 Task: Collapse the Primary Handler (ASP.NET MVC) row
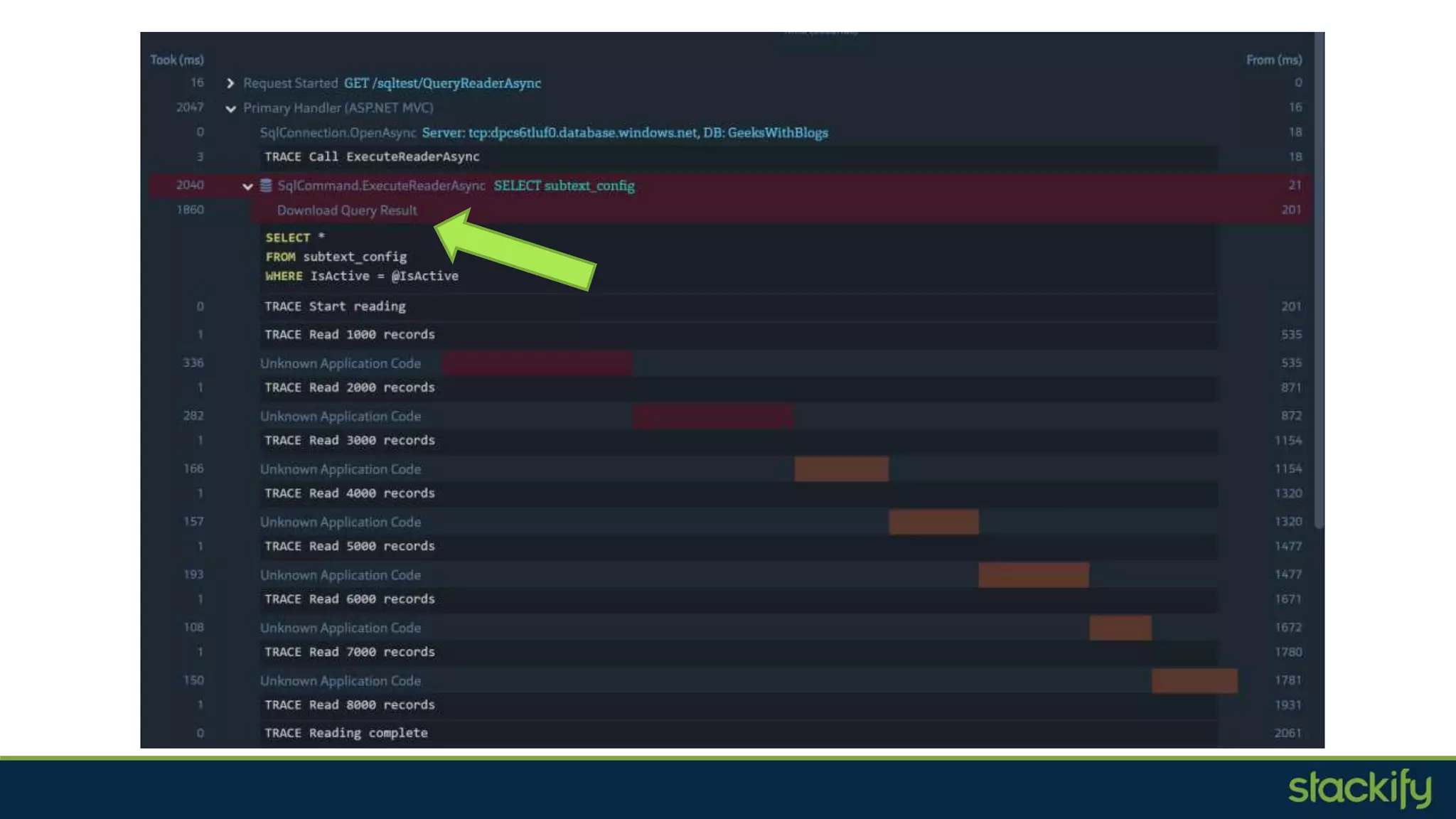click(x=230, y=109)
